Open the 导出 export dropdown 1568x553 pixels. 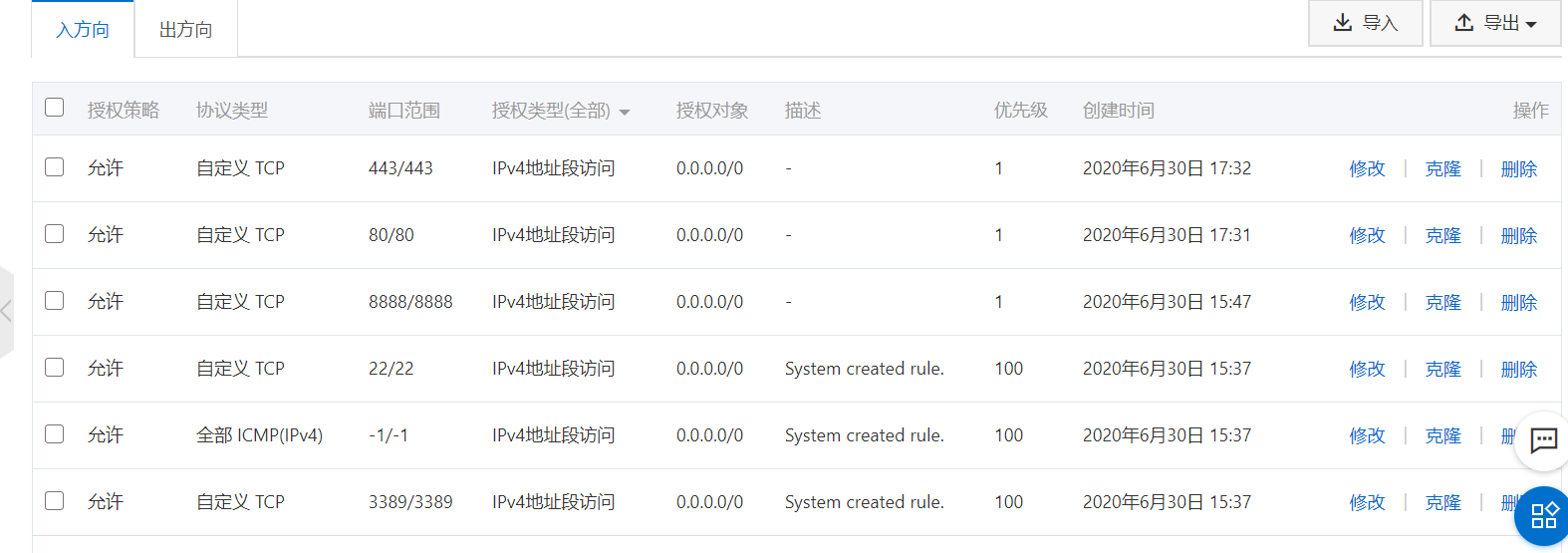pos(1495,23)
